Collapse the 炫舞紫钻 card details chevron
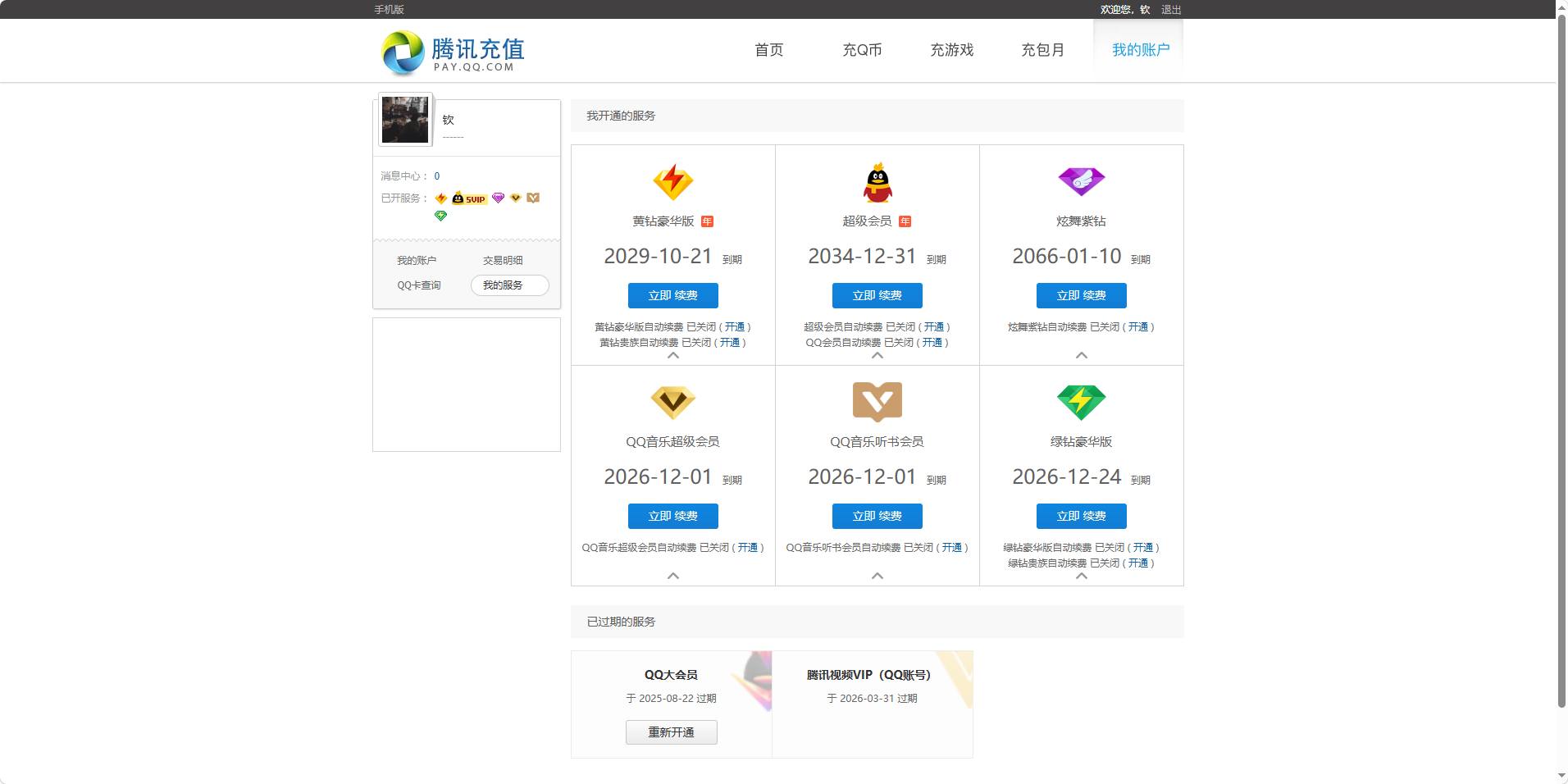 (x=1081, y=355)
